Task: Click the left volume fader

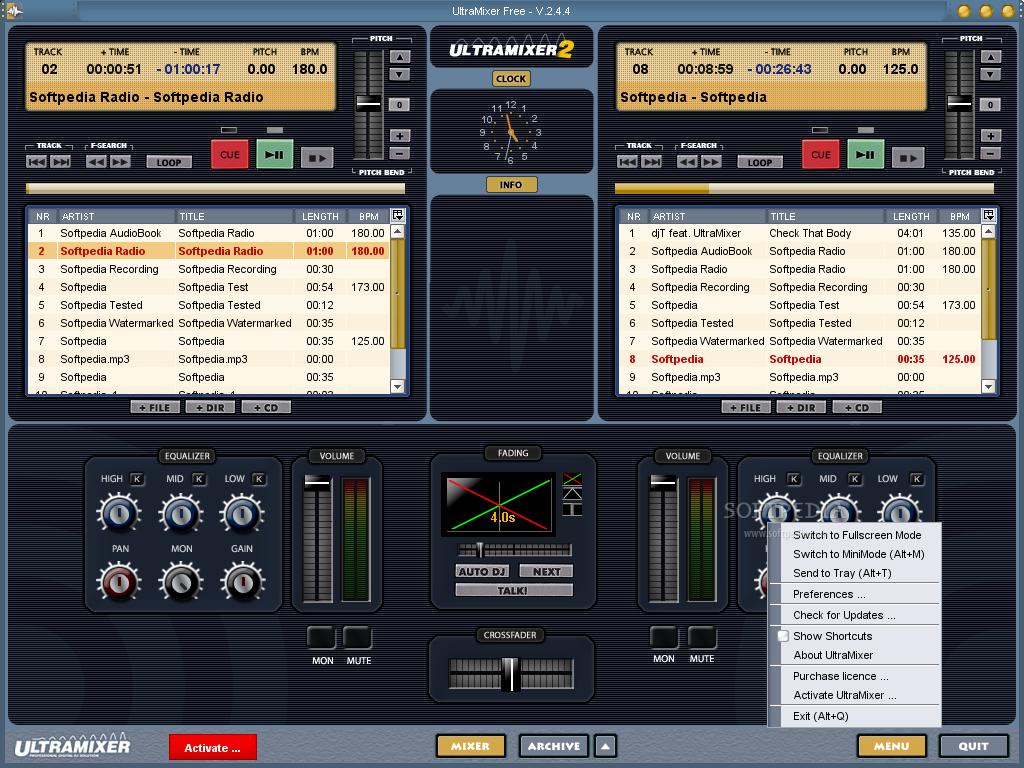Action: click(317, 483)
